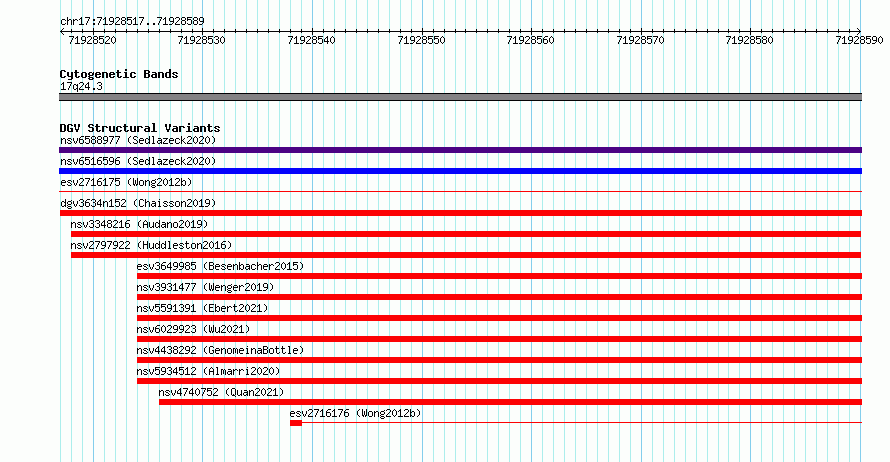
Task: Click chr17:71928517..71928589 region label
Action: click(132, 21)
